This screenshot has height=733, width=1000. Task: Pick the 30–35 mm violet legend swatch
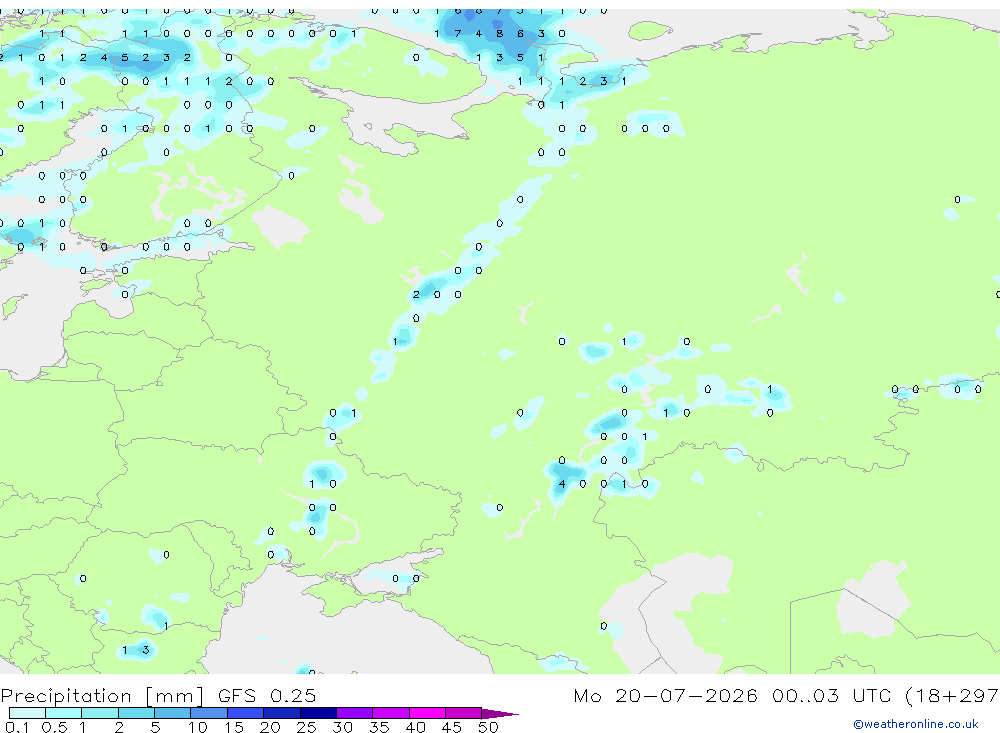[x=355, y=713]
